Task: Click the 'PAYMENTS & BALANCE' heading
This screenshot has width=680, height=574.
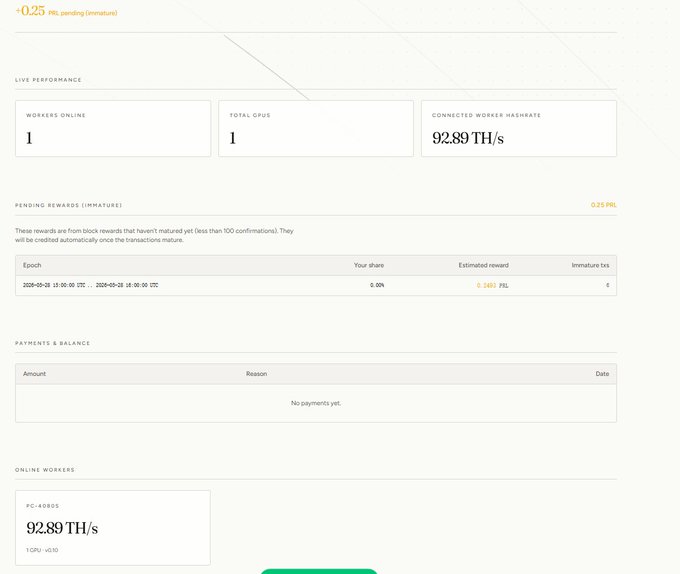Action: 52,343
